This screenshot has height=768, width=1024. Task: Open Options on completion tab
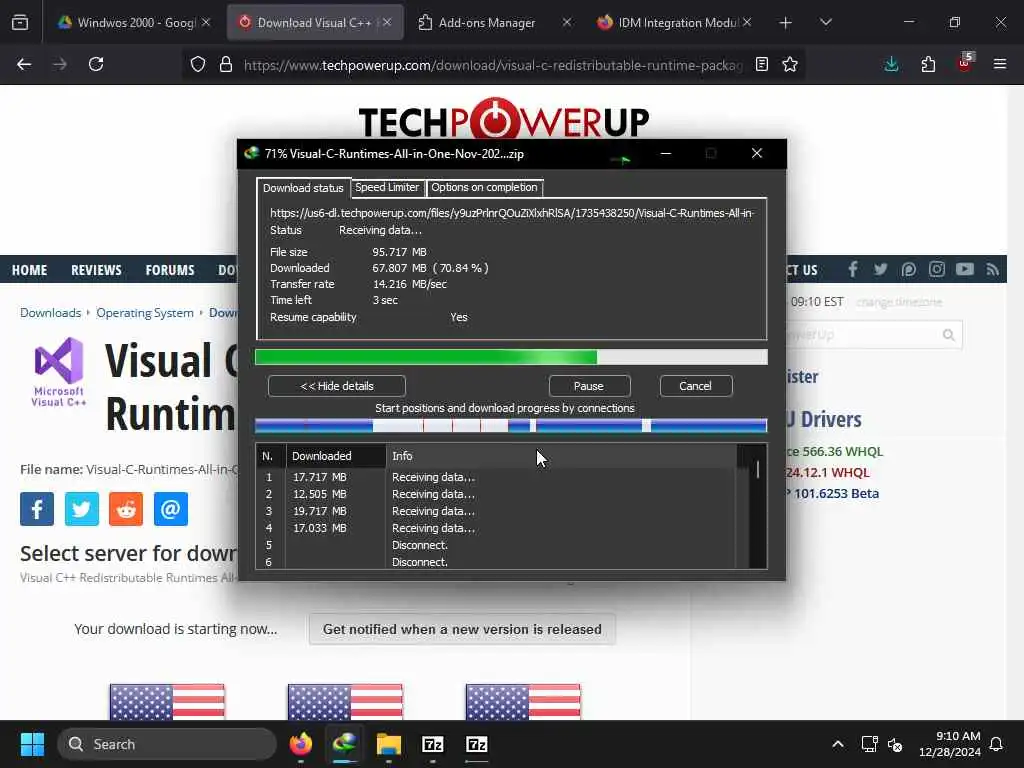point(484,187)
